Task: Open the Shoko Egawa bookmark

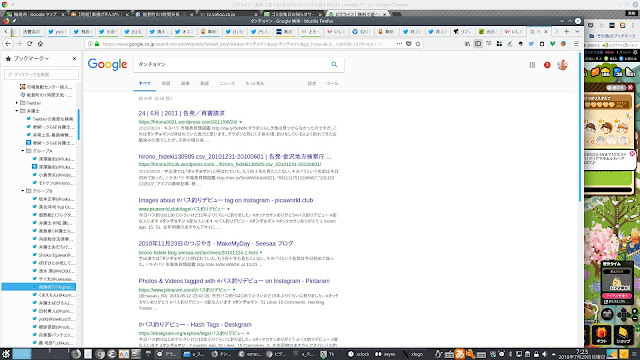Action: click(x=53, y=255)
